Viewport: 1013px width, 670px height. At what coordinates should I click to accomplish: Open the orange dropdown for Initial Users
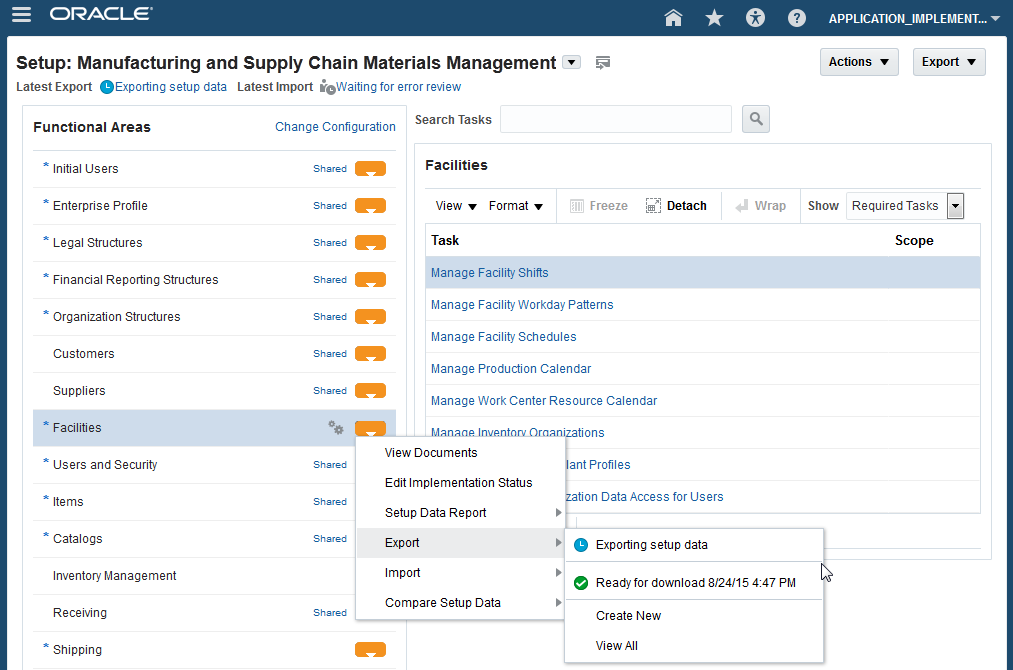point(370,169)
